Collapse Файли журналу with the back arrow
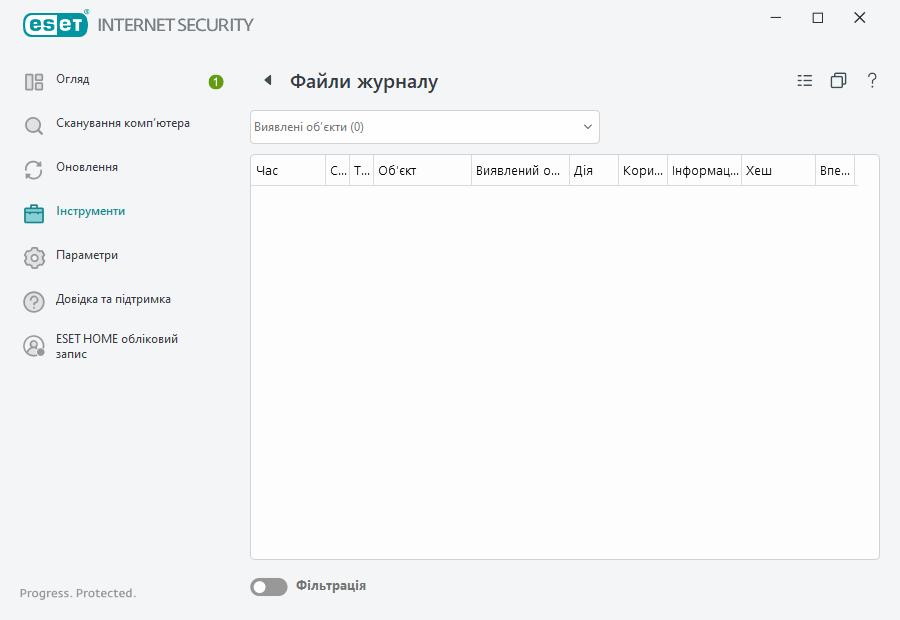This screenshot has width=900, height=620. tap(267, 80)
